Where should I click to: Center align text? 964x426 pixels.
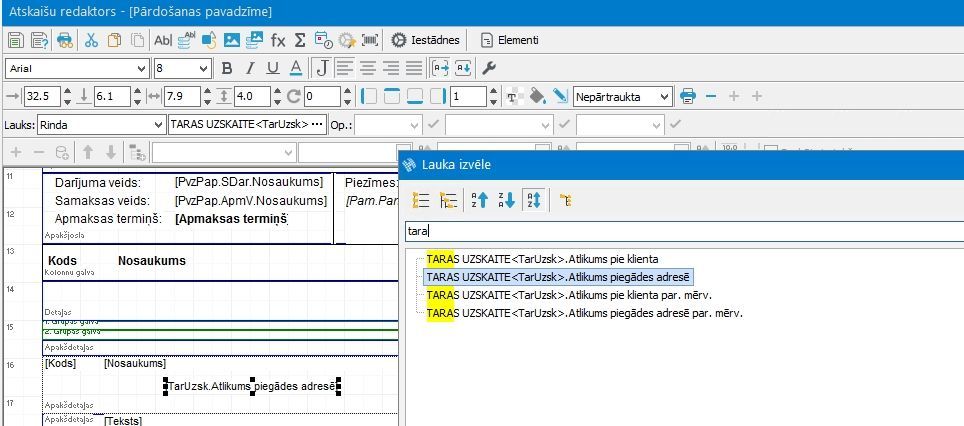(368, 68)
